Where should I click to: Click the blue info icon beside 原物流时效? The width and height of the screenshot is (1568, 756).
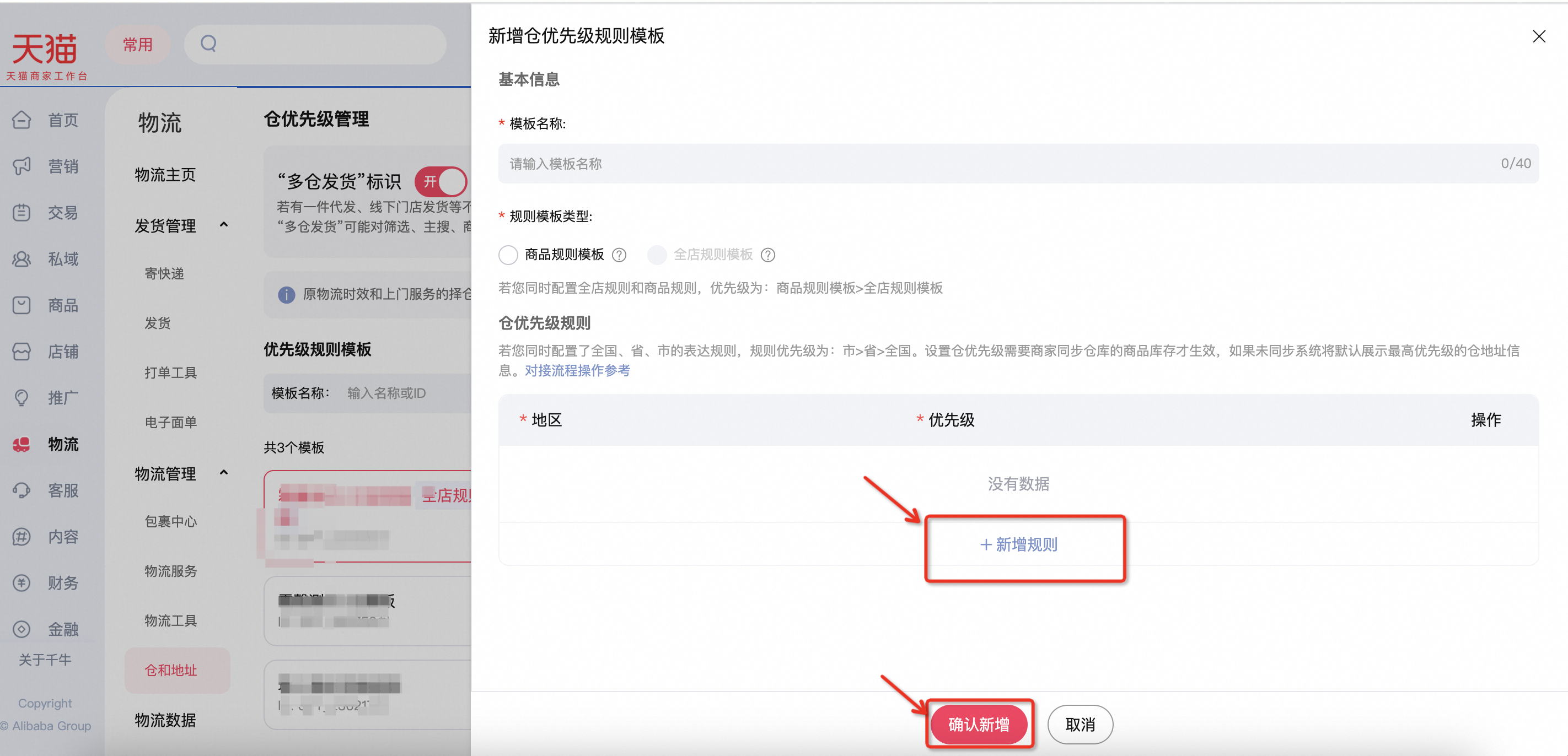pos(286,294)
